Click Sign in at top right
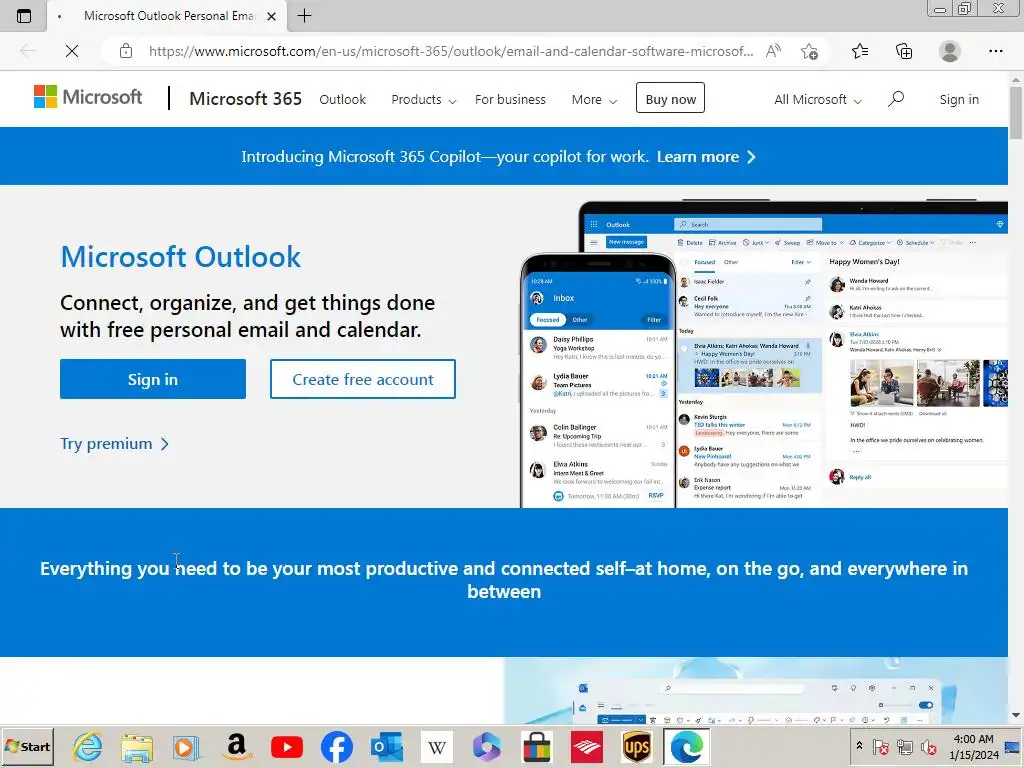The image size is (1024, 768). 959,99
